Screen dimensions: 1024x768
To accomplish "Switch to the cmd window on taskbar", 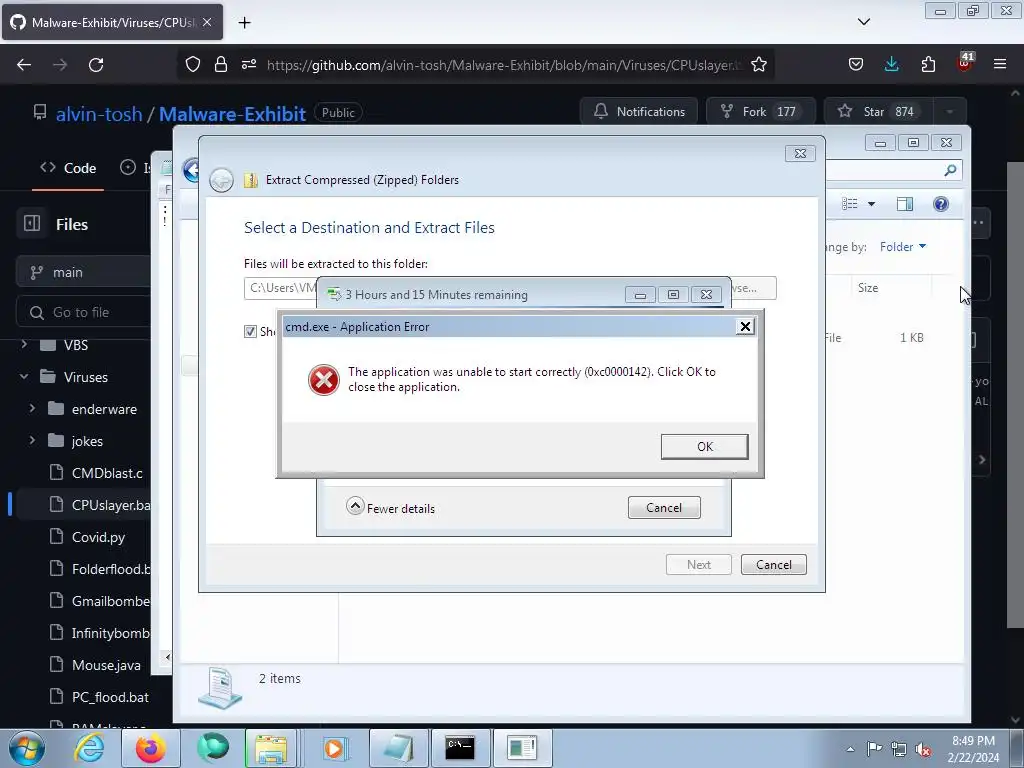I will click(460, 748).
